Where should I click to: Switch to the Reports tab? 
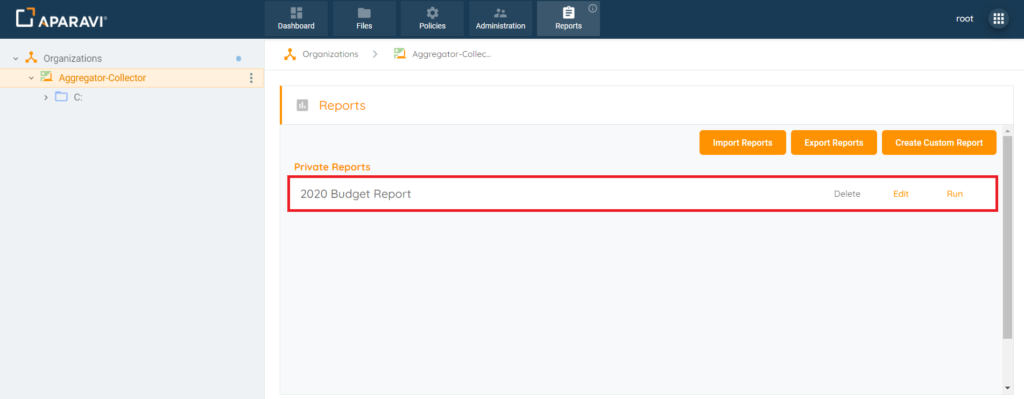click(x=568, y=18)
